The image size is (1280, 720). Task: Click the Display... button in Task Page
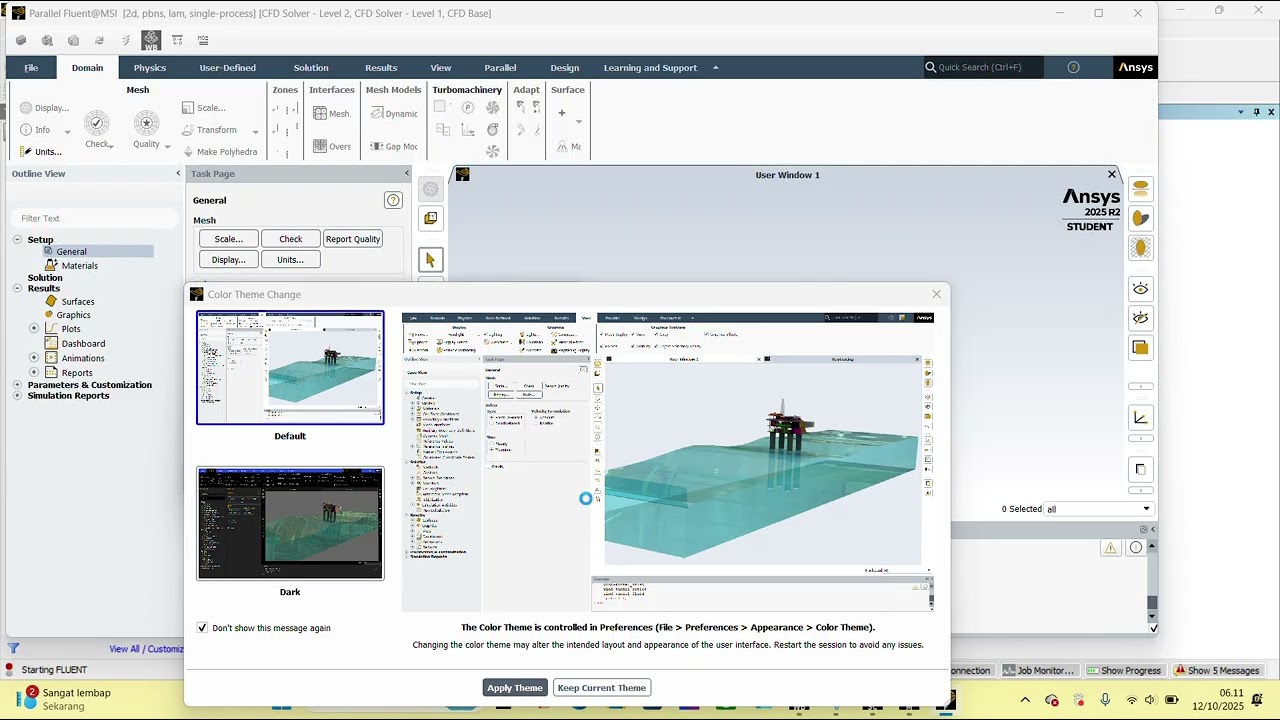tap(229, 259)
